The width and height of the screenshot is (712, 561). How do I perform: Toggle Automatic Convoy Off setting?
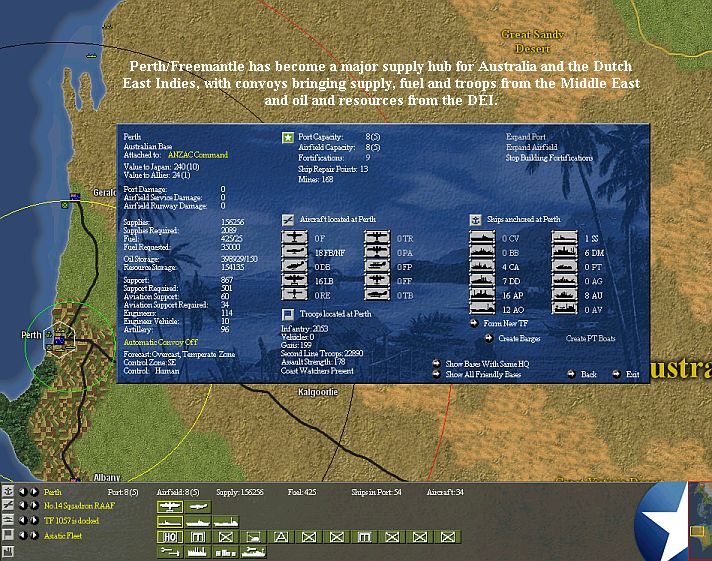coord(160,343)
